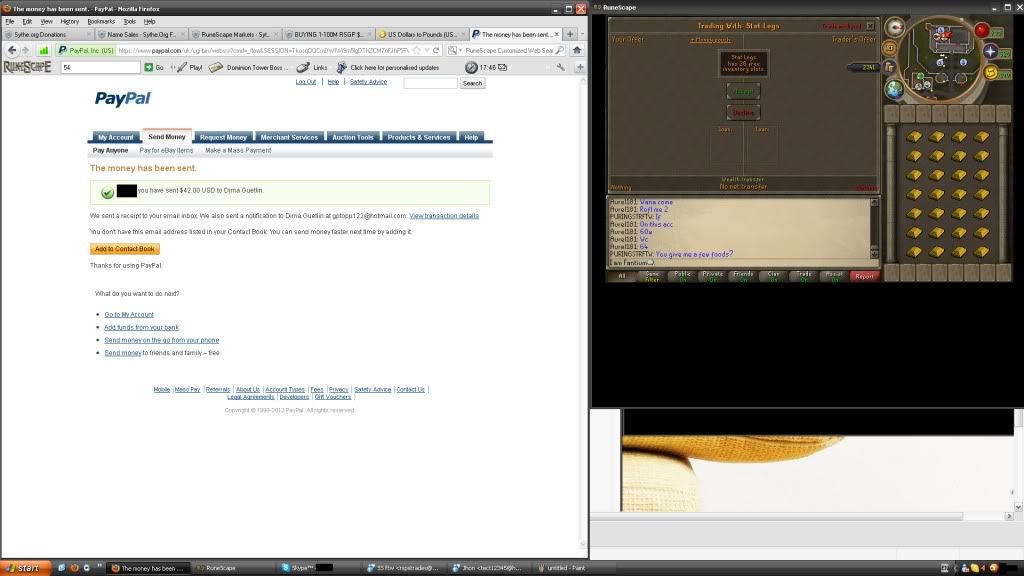Click the Paint horizontal scrollbar right arrow
1024x576 pixels.
(x=1009, y=516)
